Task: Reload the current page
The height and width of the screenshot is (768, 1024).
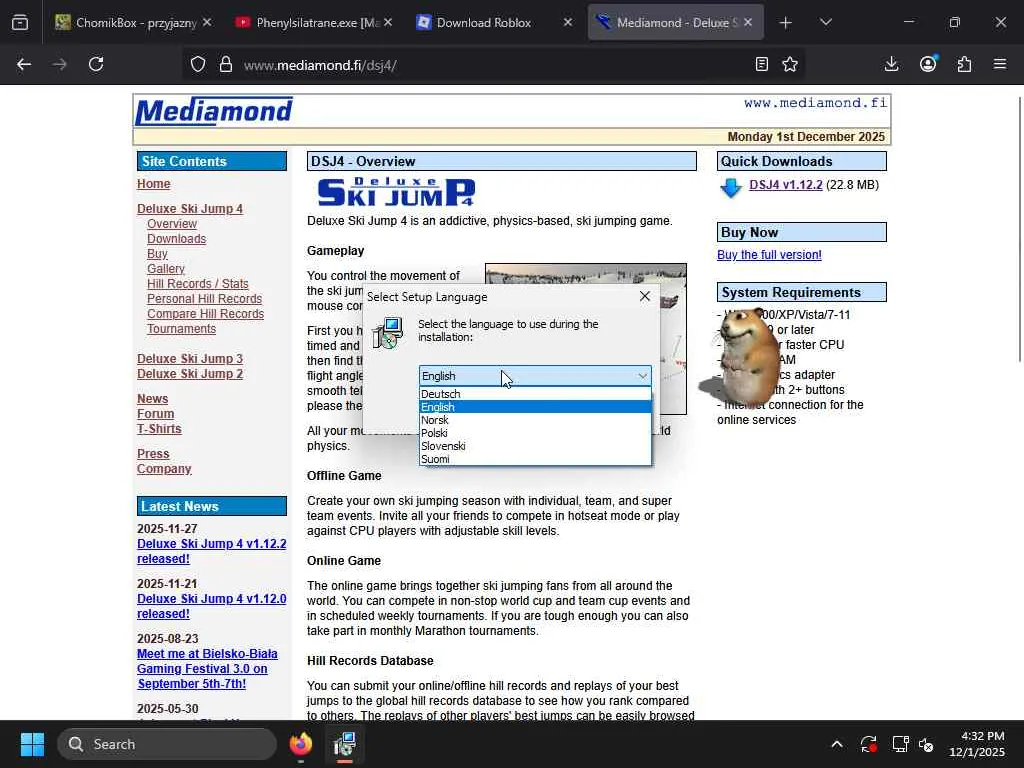Action: (96, 64)
